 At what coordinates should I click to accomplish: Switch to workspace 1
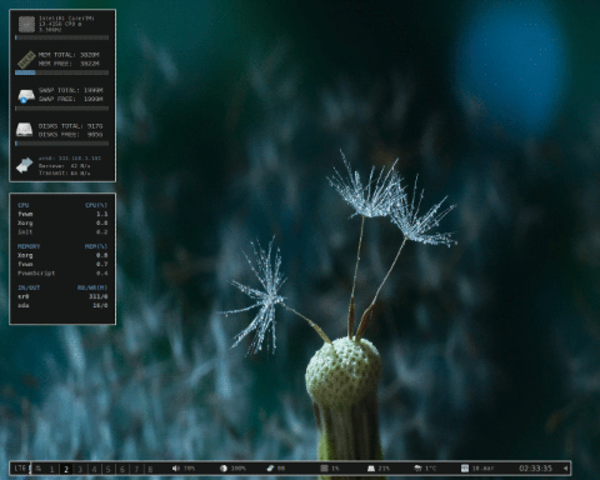pyautogui.click(x=52, y=469)
